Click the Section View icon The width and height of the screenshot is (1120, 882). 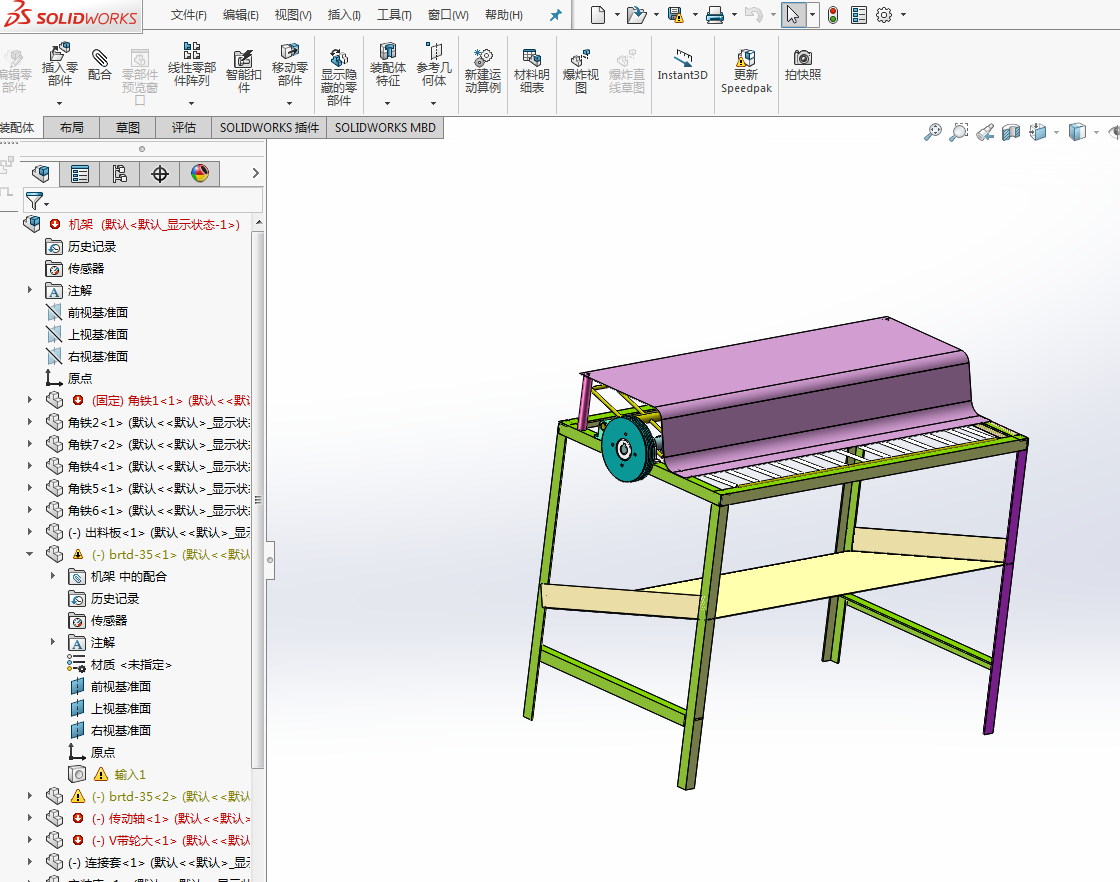point(1011,132)
